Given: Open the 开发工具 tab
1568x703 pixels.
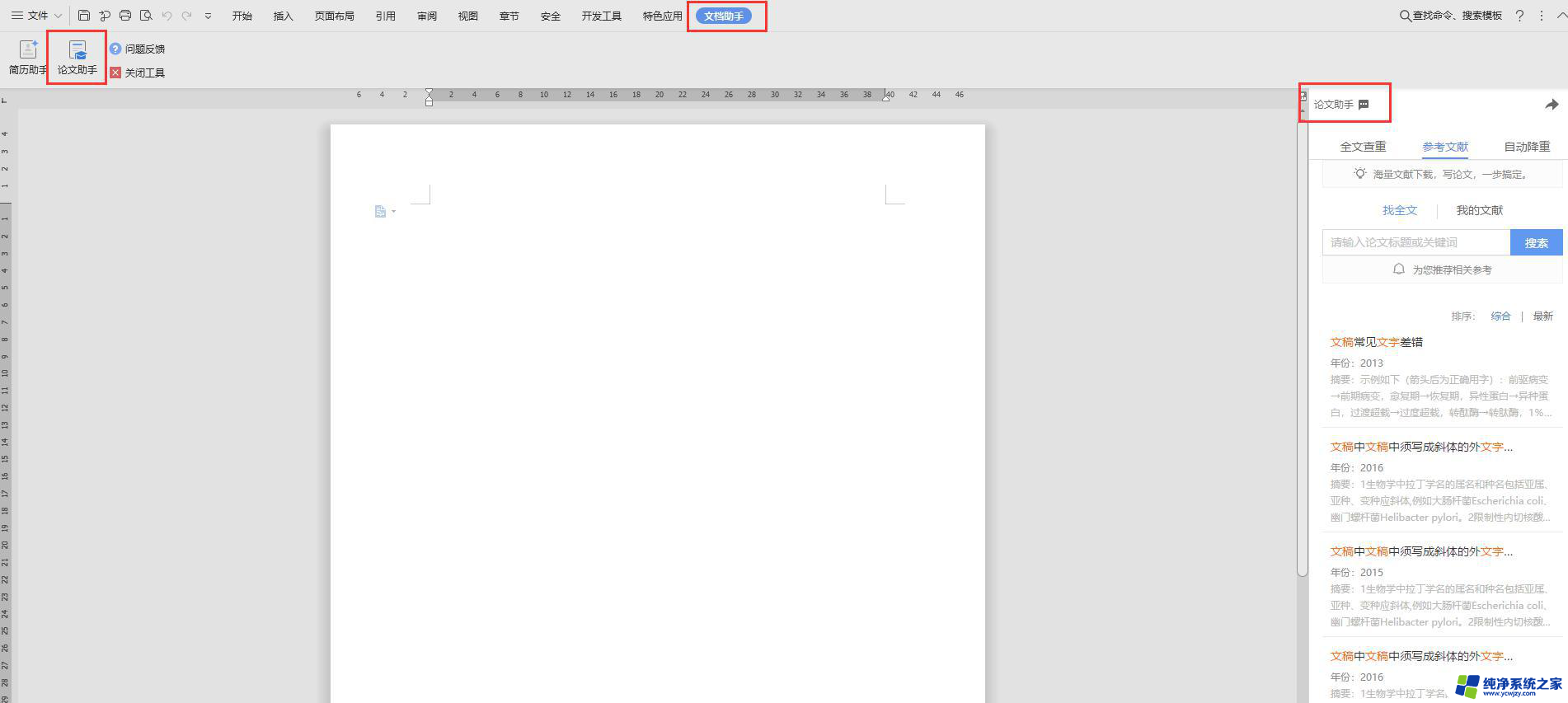Looking at the screenshot, I should pos(602,16).
